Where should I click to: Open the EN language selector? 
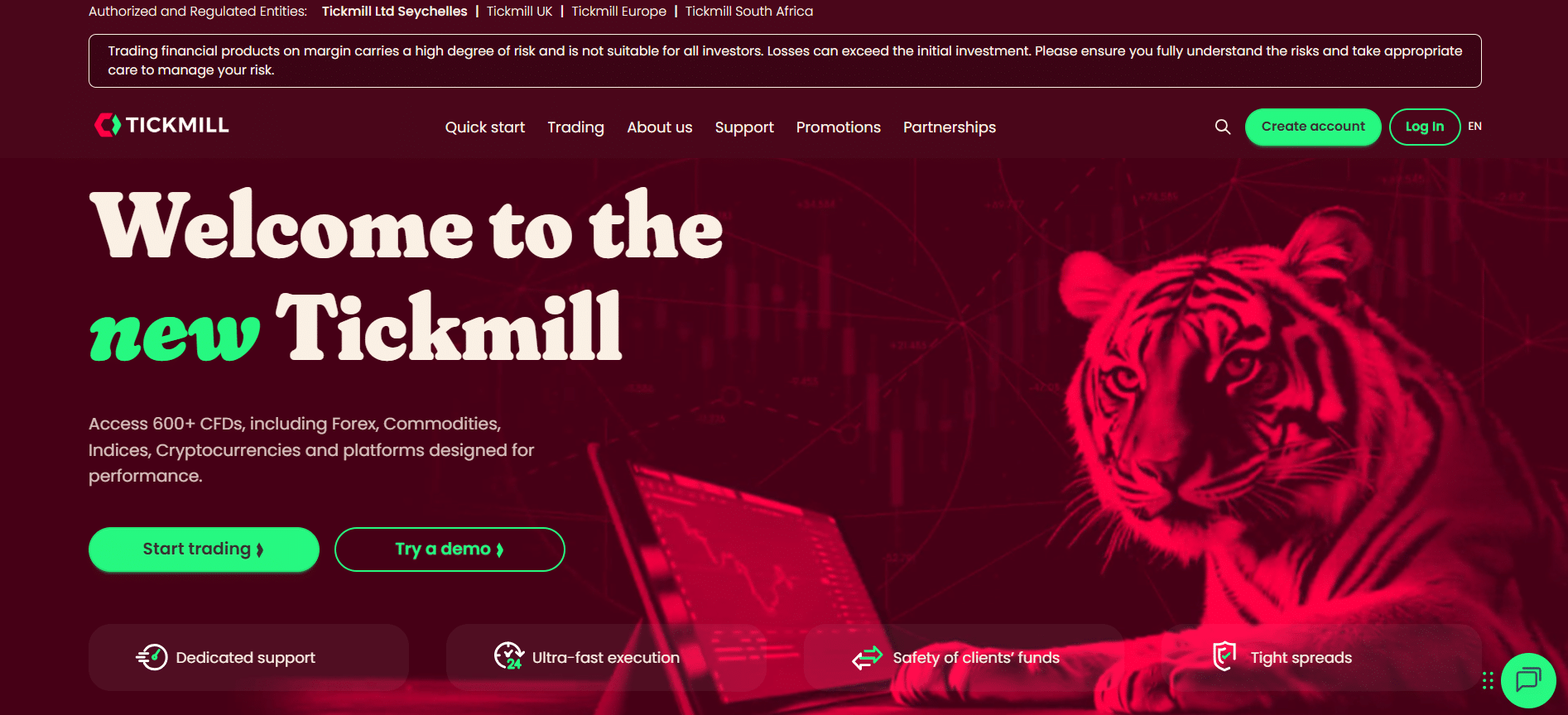1474,127
